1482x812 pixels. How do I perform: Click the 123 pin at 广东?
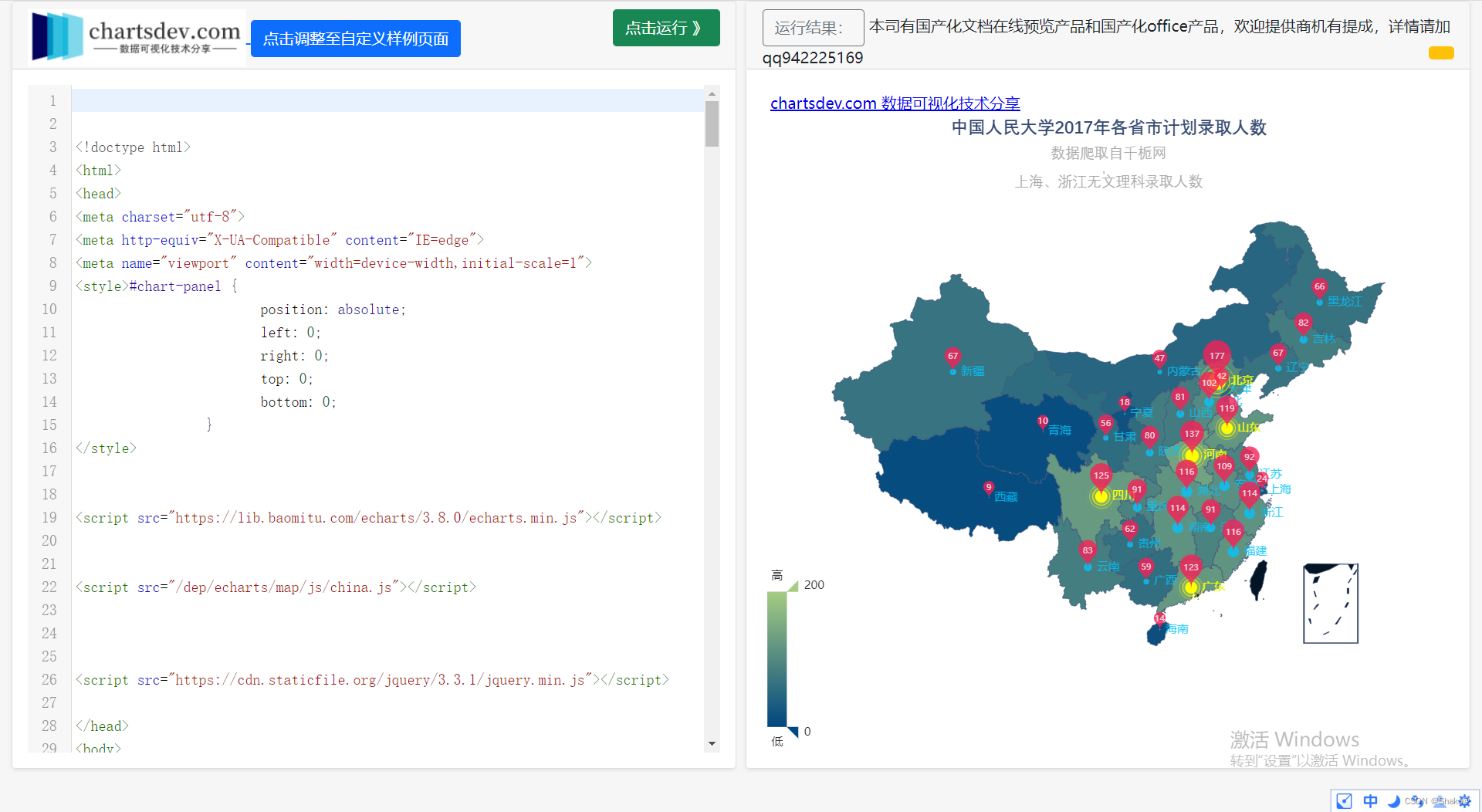click(1192, 569)
